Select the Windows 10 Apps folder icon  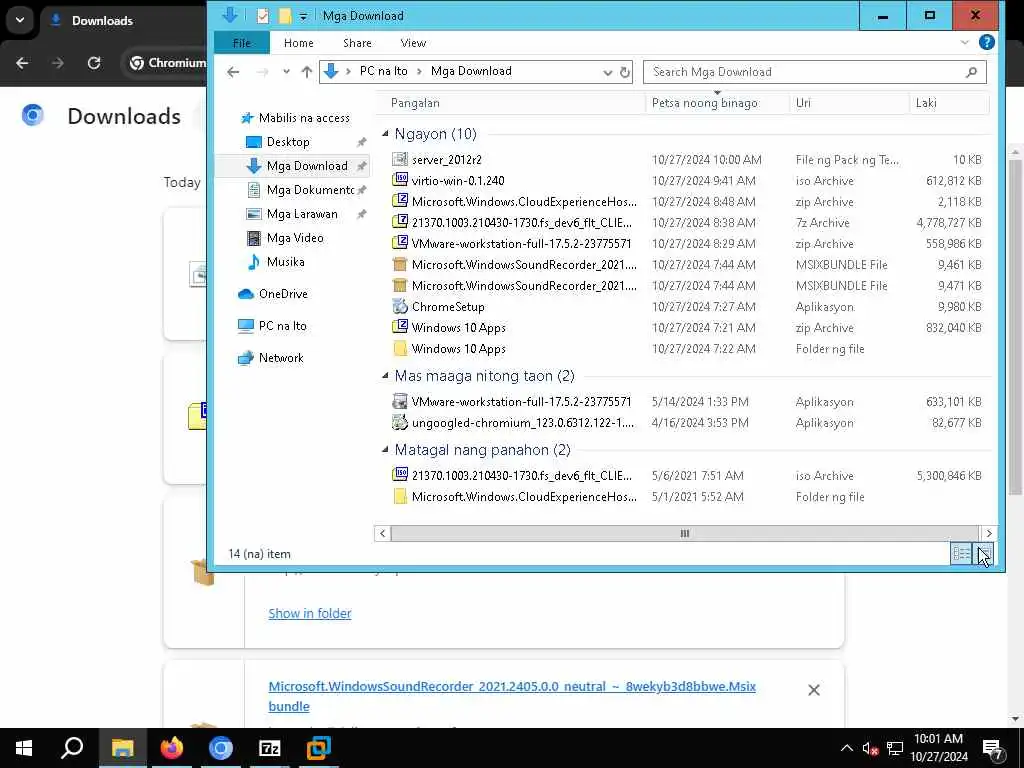point(400,348)
